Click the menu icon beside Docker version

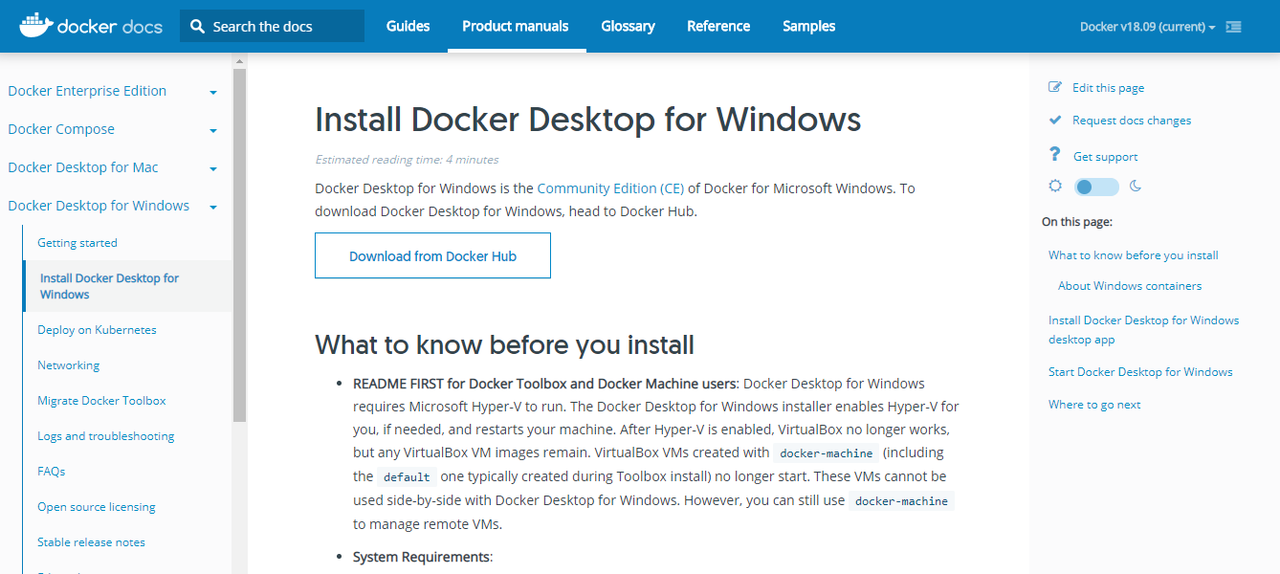point(1233,27)
